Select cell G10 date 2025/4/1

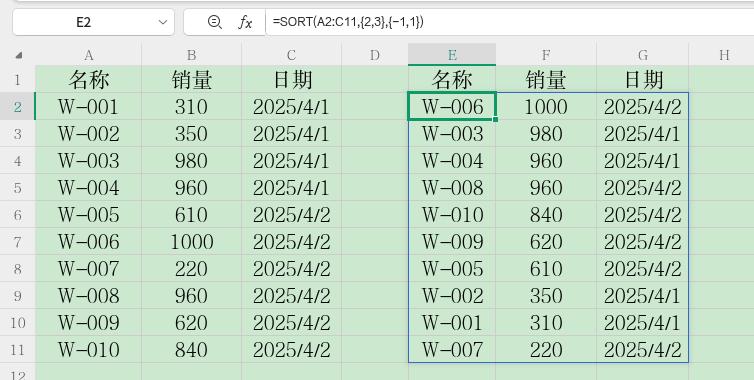642,322
